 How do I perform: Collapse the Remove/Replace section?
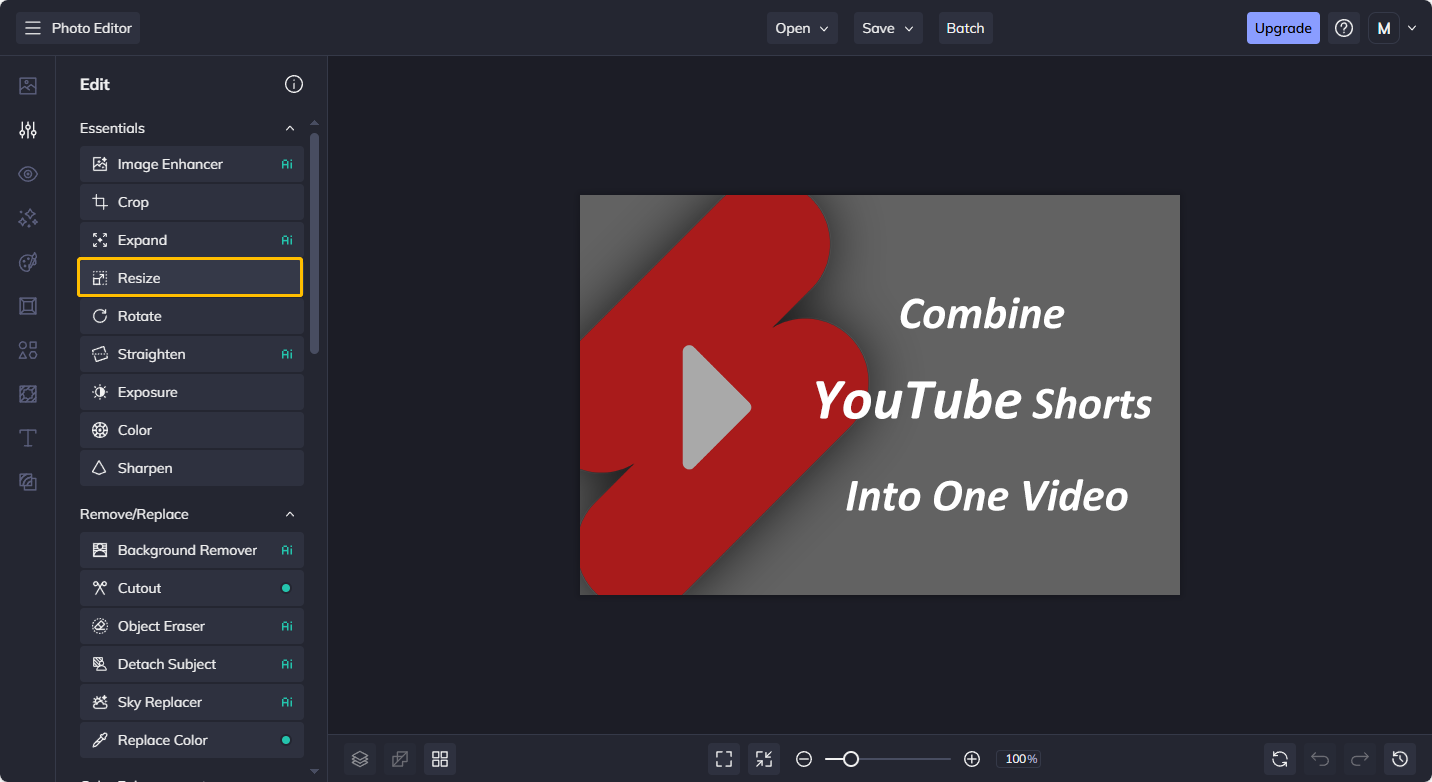(x=290, y=514)
